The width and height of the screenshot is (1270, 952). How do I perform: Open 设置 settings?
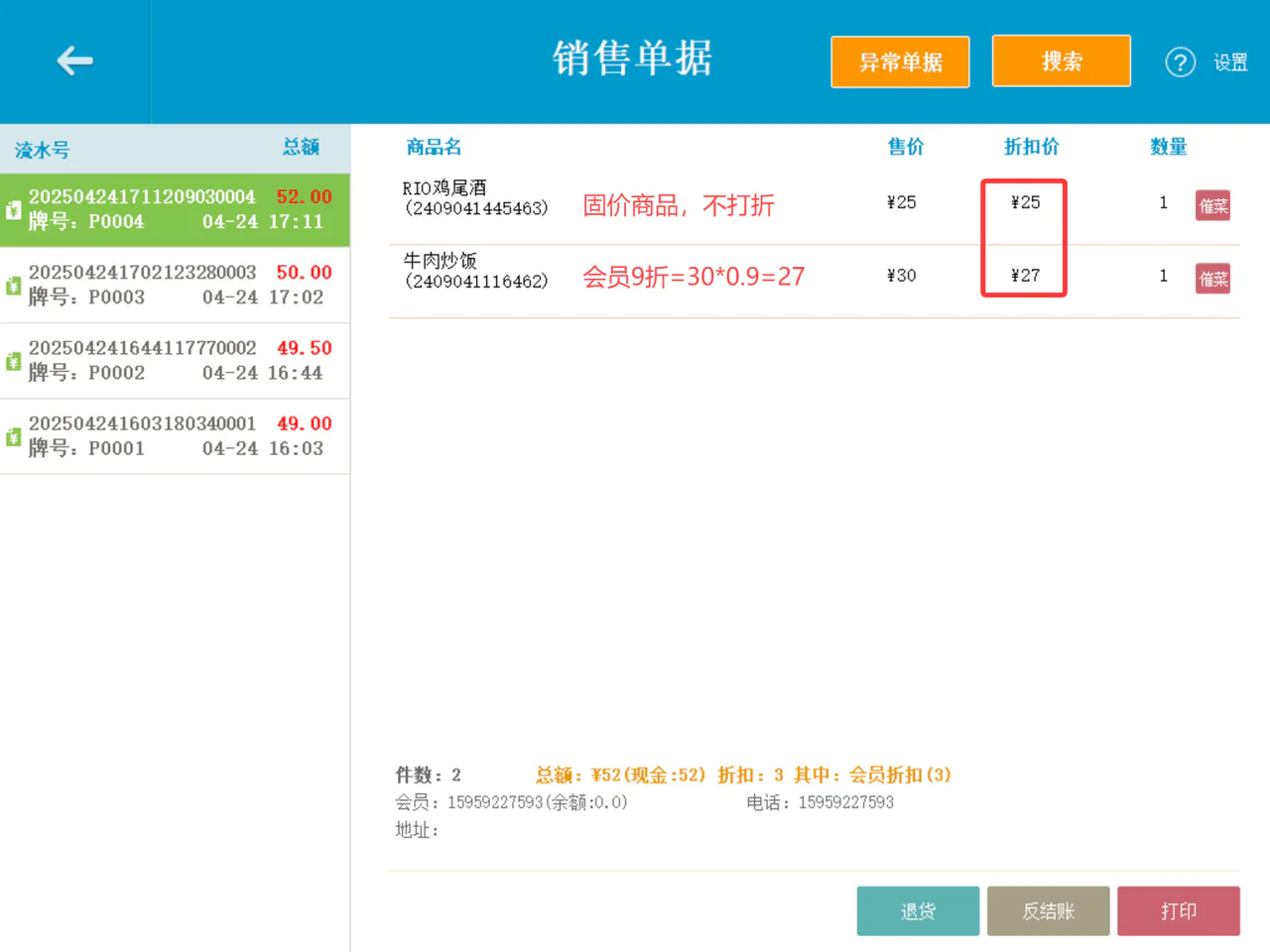click(1230, 62)
